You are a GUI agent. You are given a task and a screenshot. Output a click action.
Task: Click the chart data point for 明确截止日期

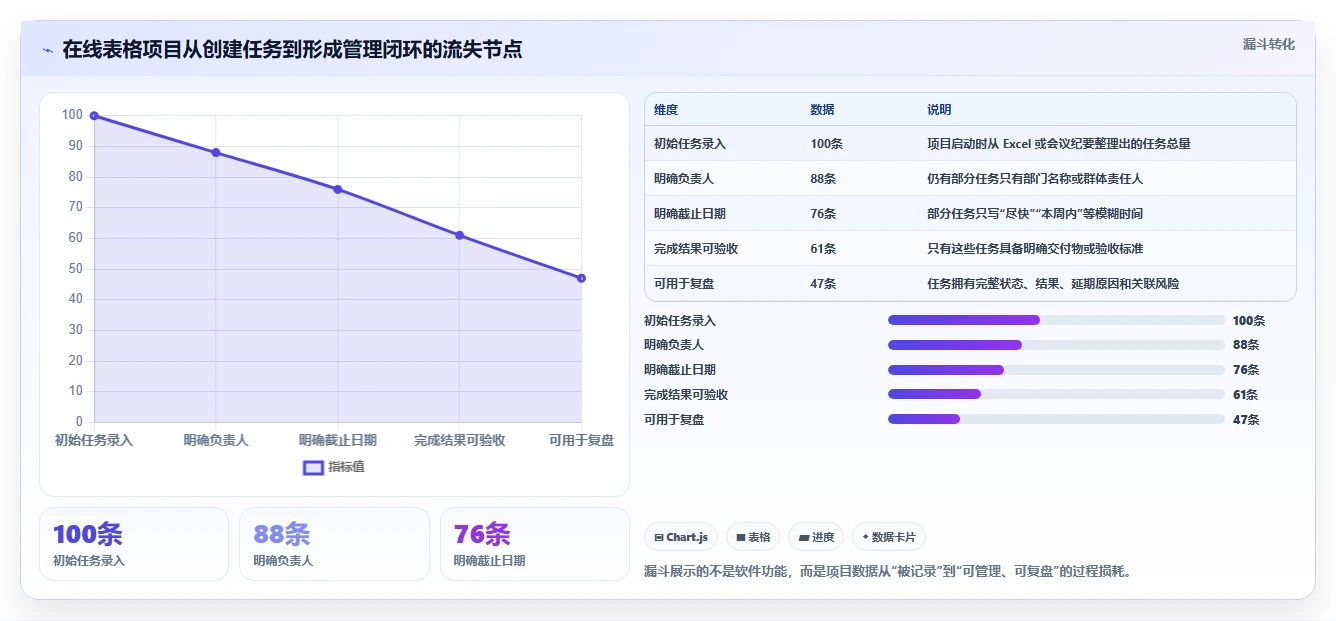(338, 189)
